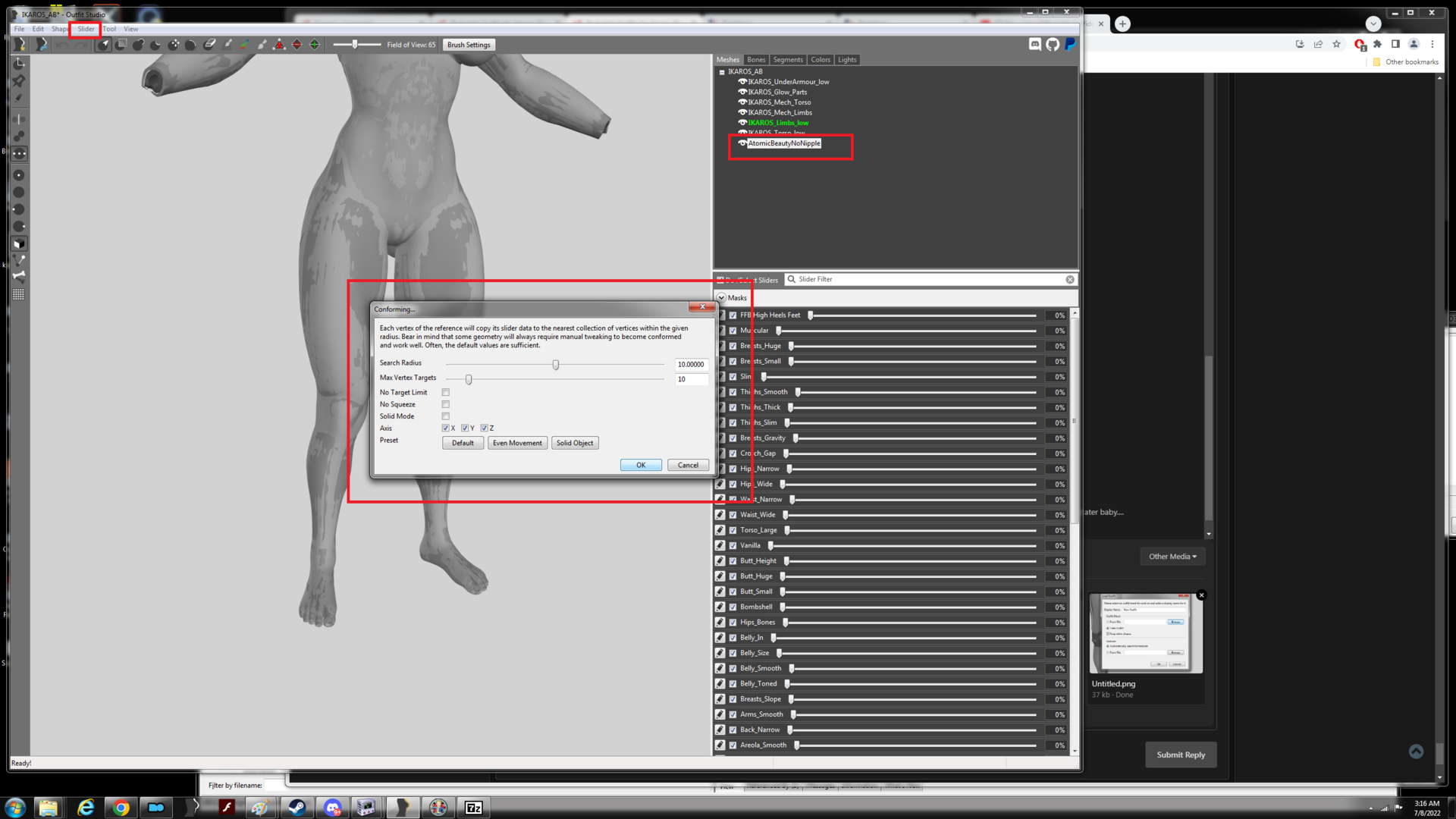The width and height of the screenshot is (1456, 819).
Task: Open the File menu
Action: tap(19, 29)
